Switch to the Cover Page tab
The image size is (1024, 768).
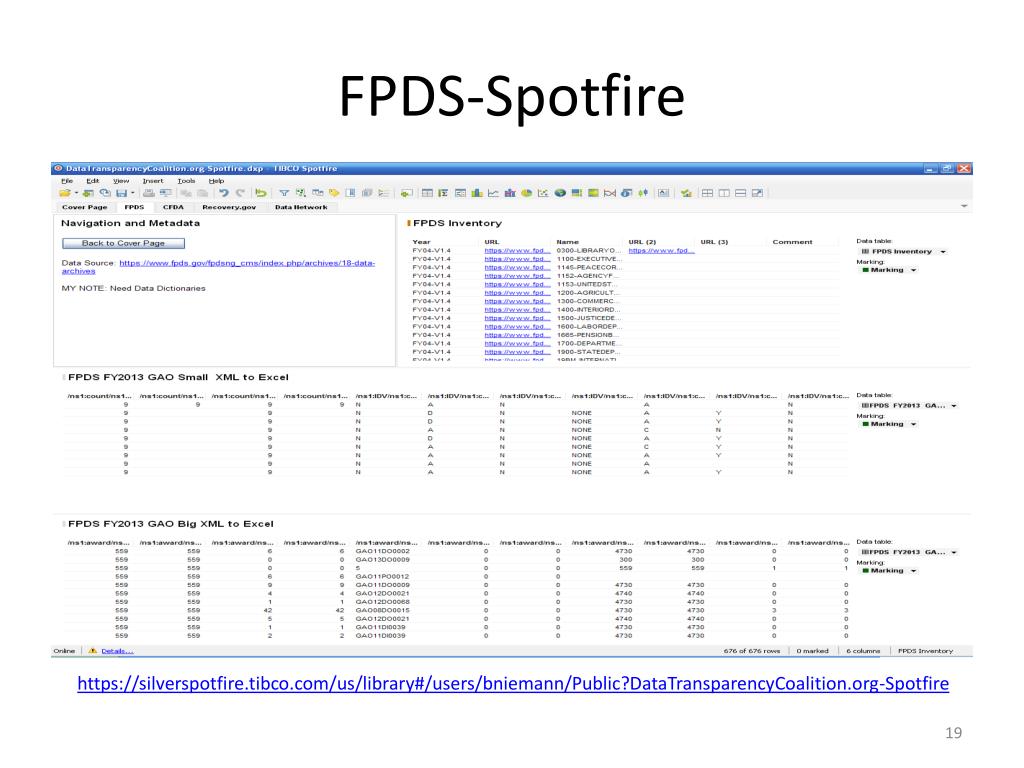[84, 207]
